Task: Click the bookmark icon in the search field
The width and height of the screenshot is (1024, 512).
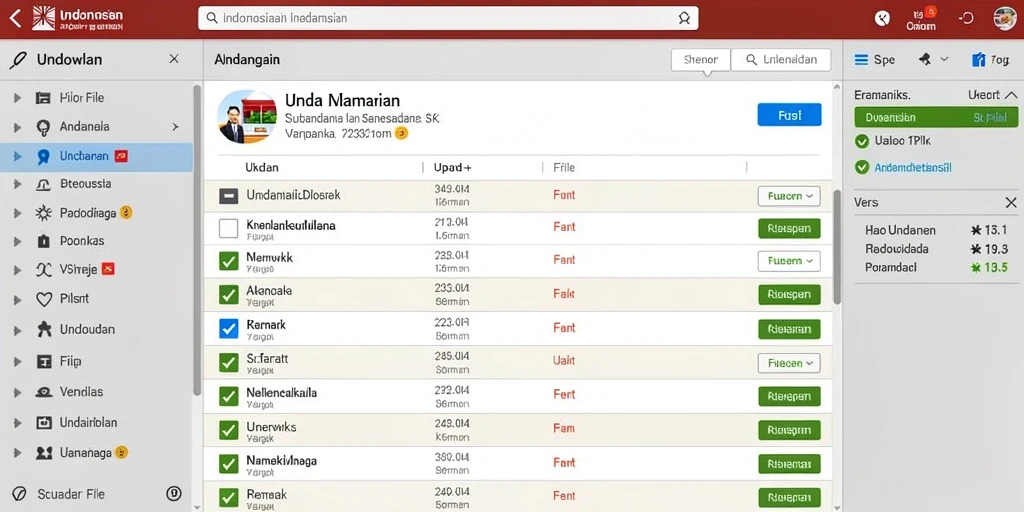Action: pos(684,18)
